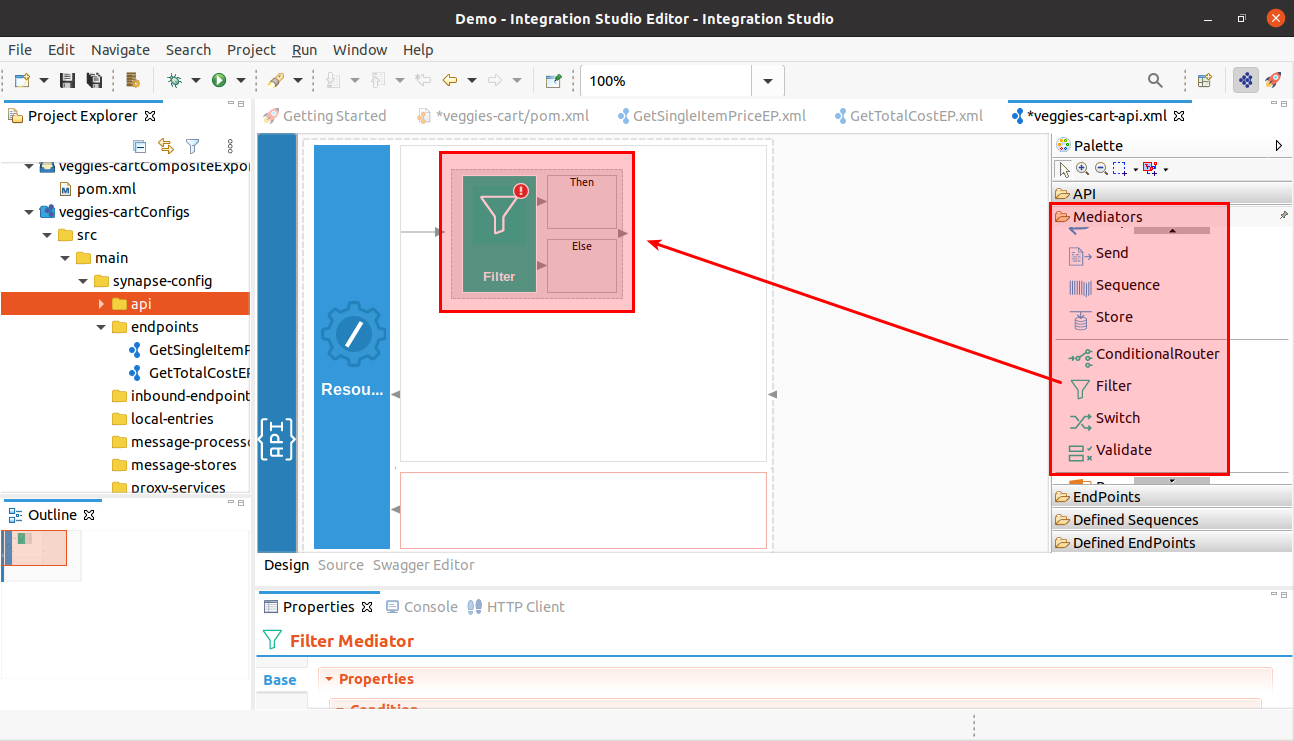The height and width of the screenshot is (741, 1294).
Task: Open the Navigate menu
Action: [x=120, y=50]
